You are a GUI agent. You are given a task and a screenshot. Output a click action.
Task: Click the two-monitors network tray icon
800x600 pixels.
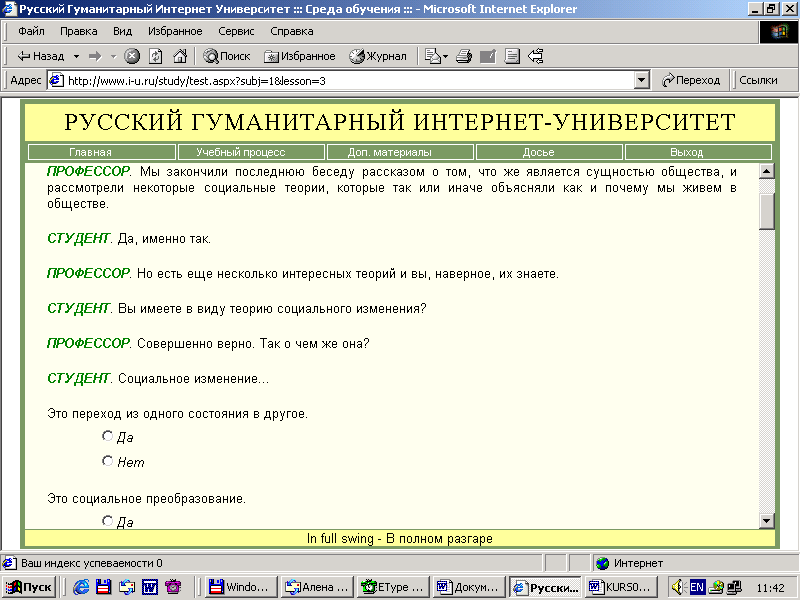tap(734, 587)
